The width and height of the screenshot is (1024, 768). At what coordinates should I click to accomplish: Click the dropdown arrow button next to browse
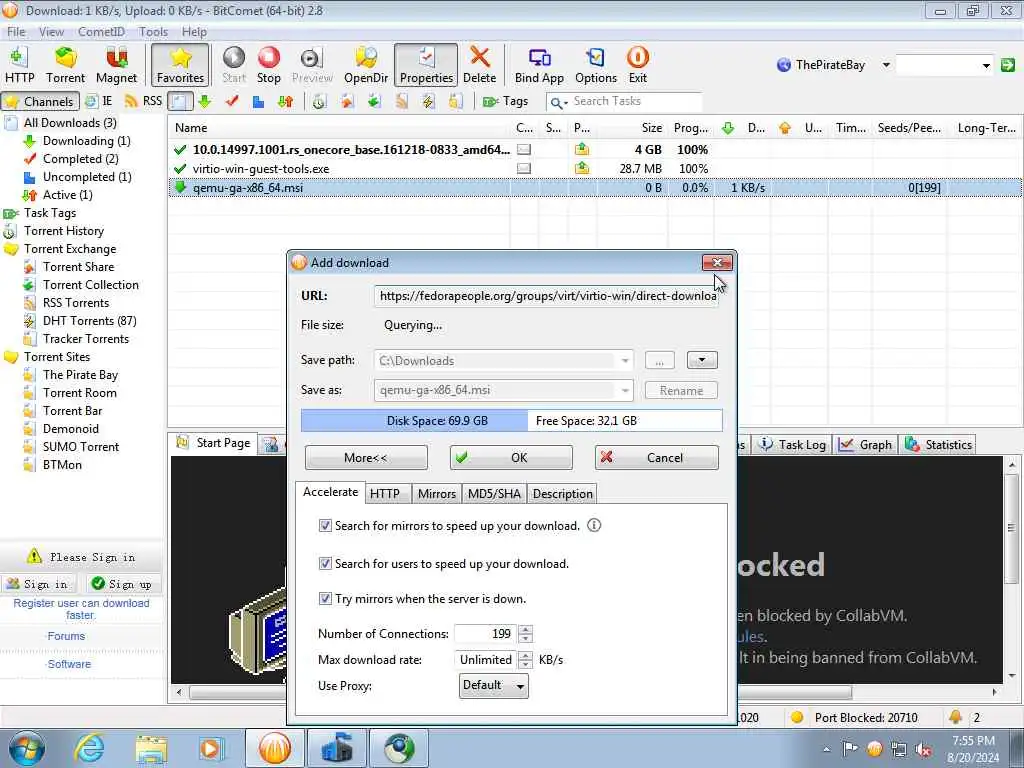click(x=702, y=360)
